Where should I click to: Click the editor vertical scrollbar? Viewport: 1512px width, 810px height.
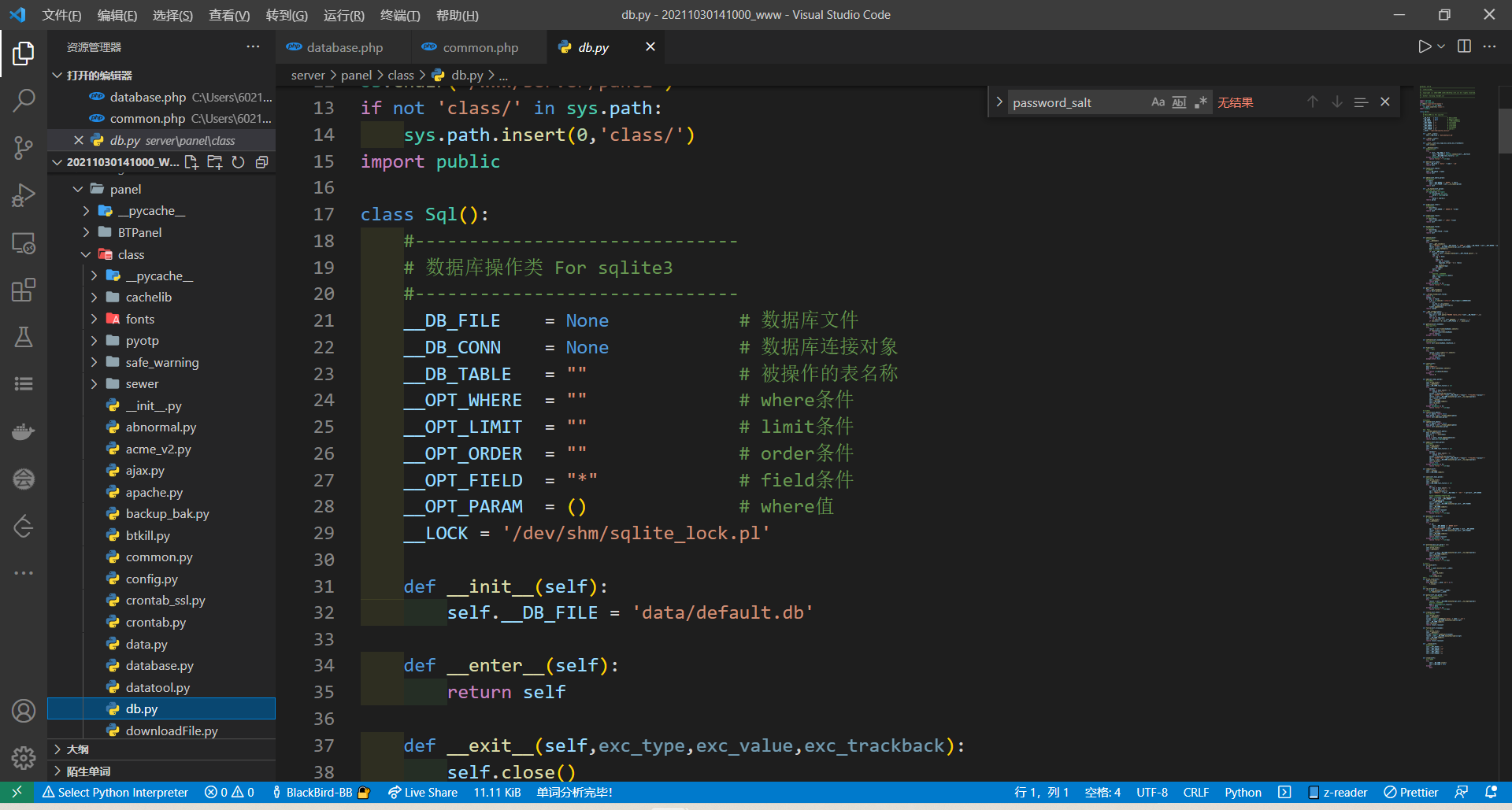1505,130
